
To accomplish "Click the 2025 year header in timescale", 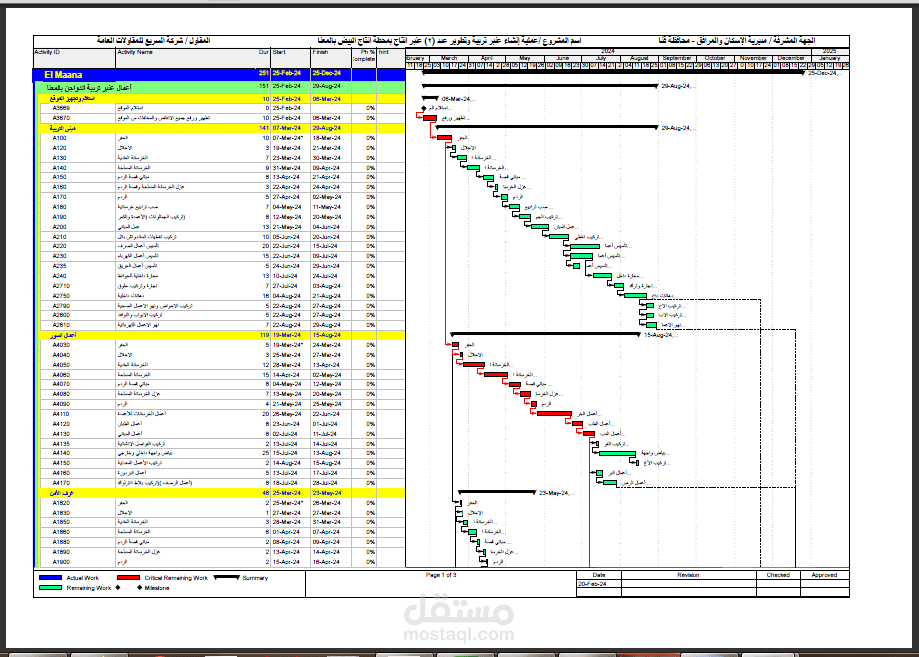I will [x=830, y=52].
